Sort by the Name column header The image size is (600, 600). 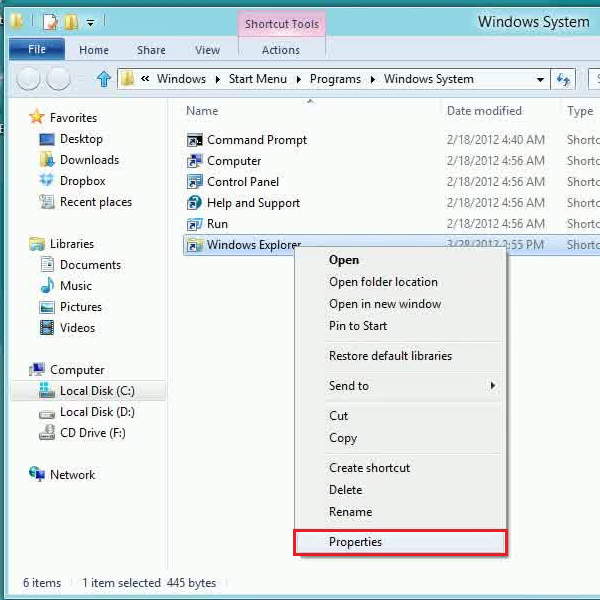pos(202,111)
